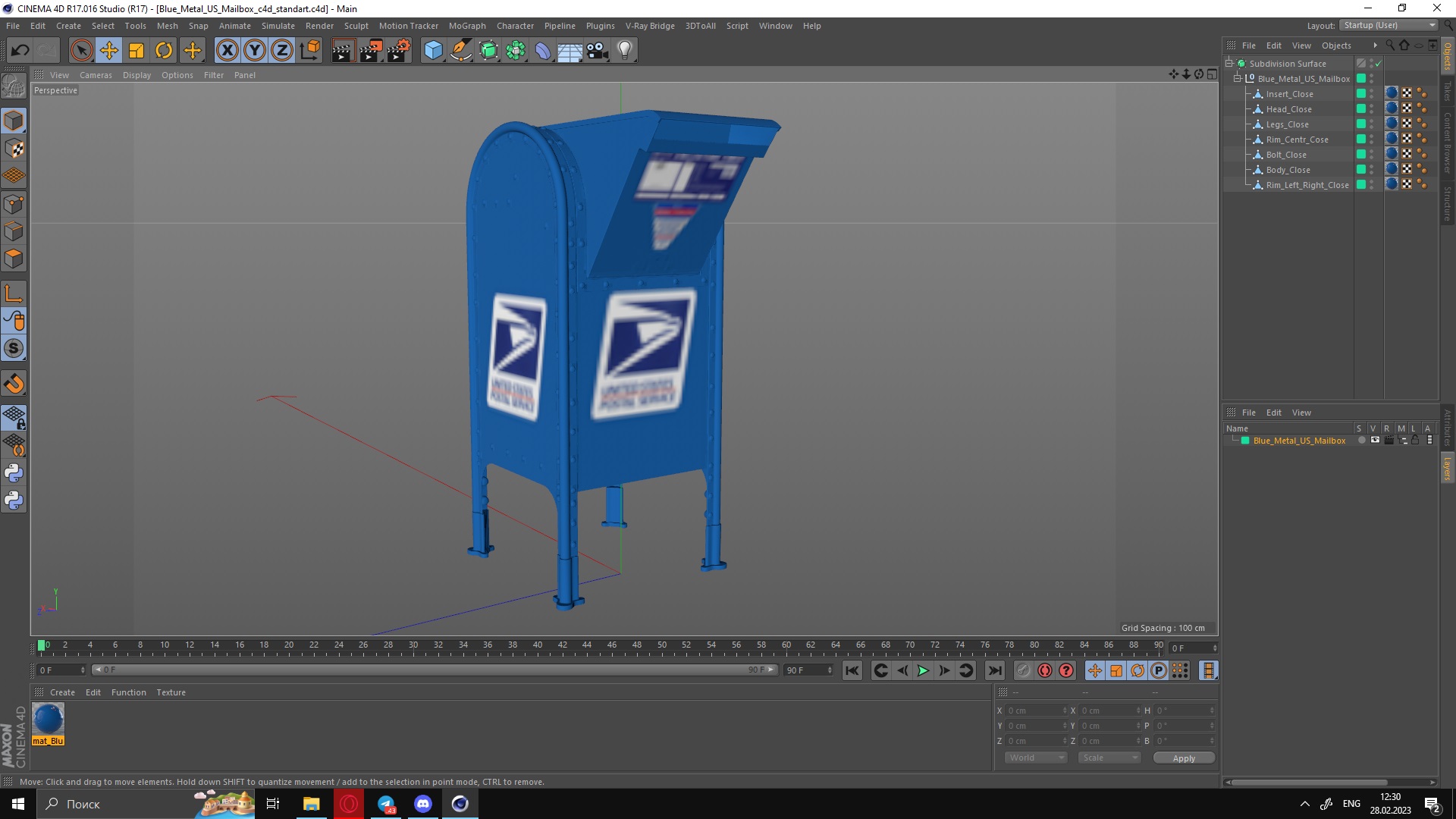Open the Layout Startup dropdown
The height and width of the screenshot is (819, 1456).
(x=1389, y=25)
